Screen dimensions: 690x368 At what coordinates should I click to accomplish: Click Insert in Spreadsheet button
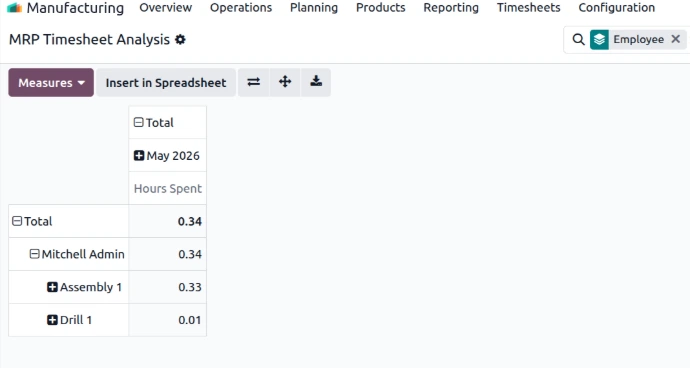(166, 82)
